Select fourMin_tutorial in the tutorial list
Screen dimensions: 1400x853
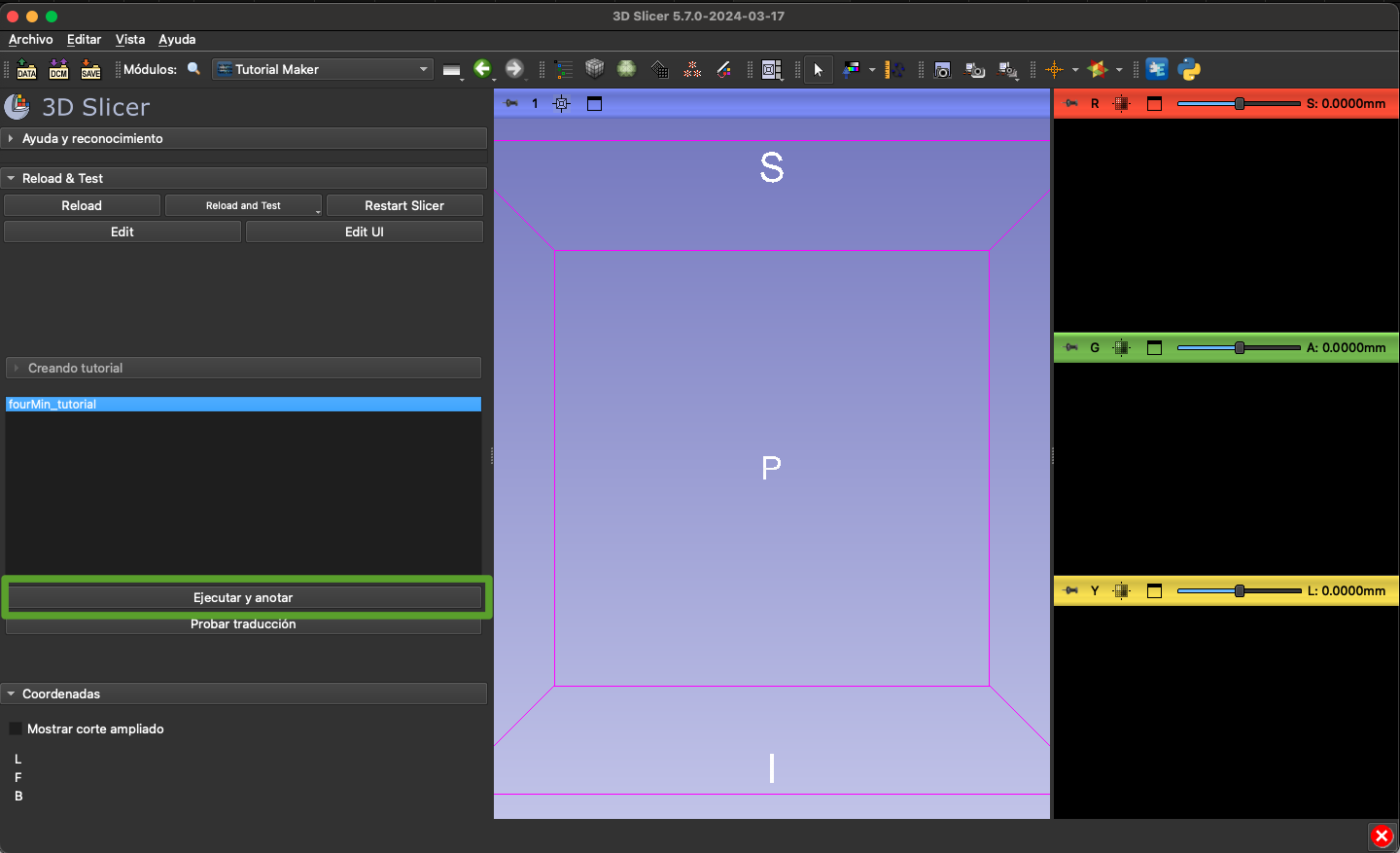click(x=243, y=404)
